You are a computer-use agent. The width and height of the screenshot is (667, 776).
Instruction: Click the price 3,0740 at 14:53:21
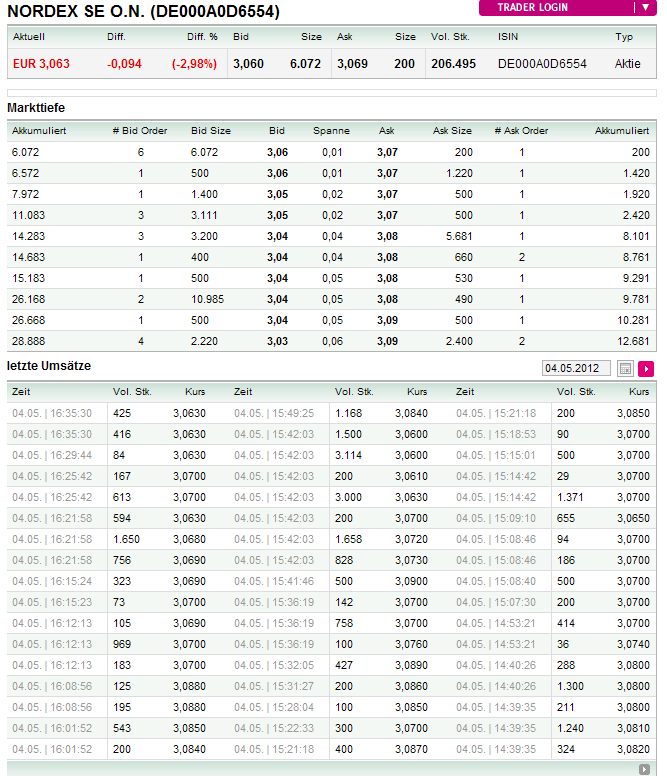coord(633,644)
